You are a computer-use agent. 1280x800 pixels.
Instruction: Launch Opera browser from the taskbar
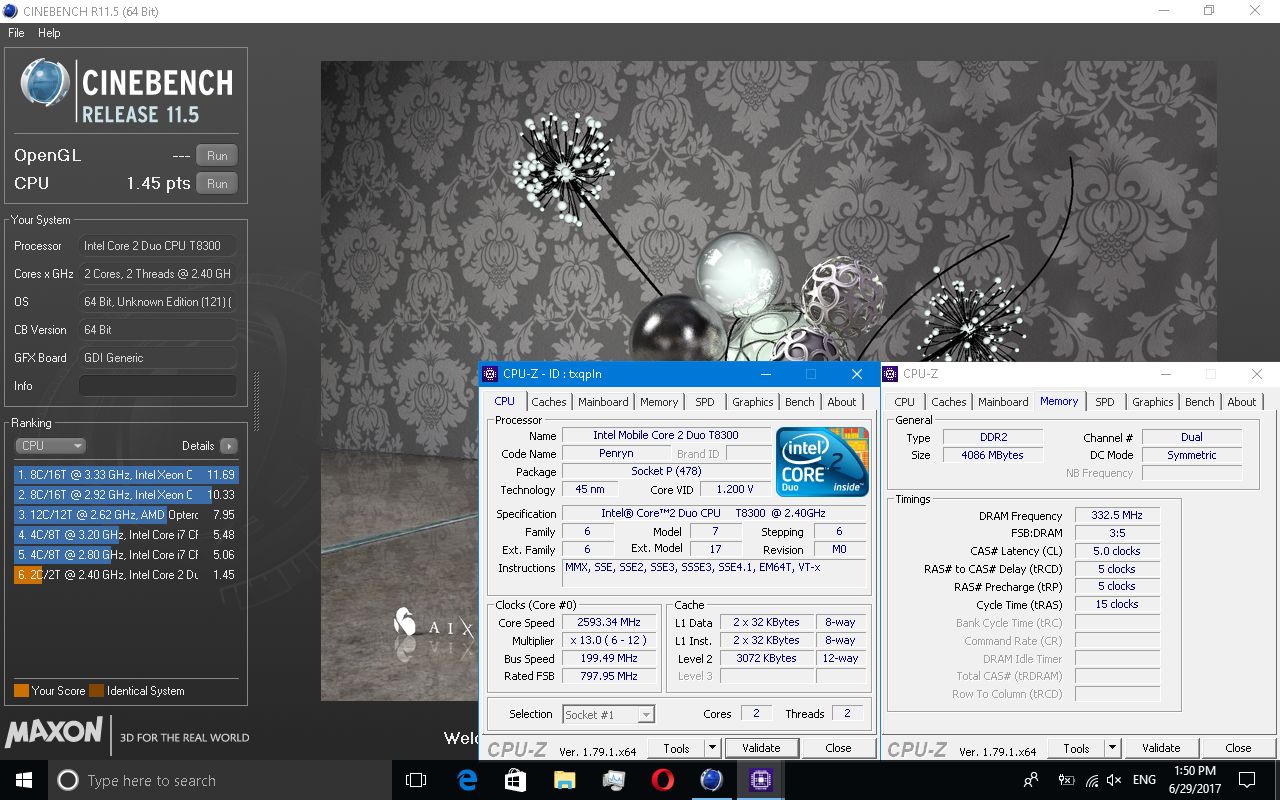point(662,780)
